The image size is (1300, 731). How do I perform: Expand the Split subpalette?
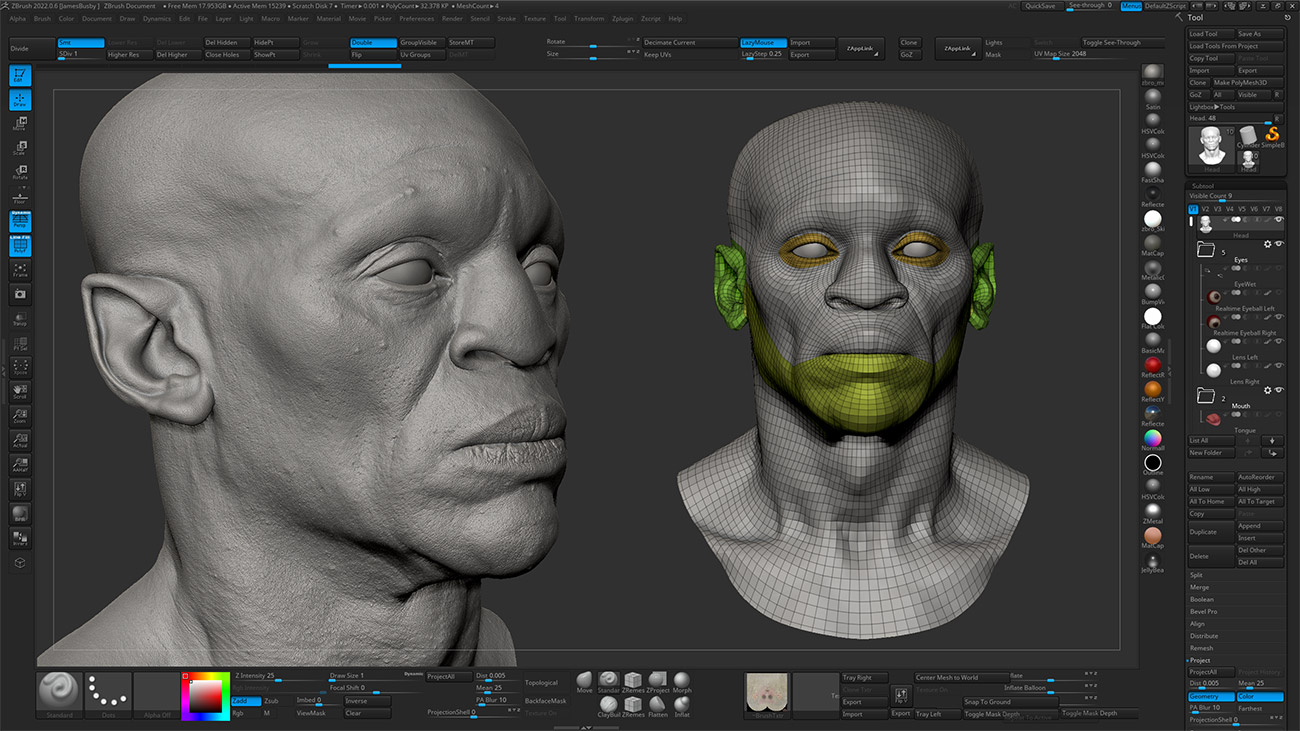[1197, 575]
